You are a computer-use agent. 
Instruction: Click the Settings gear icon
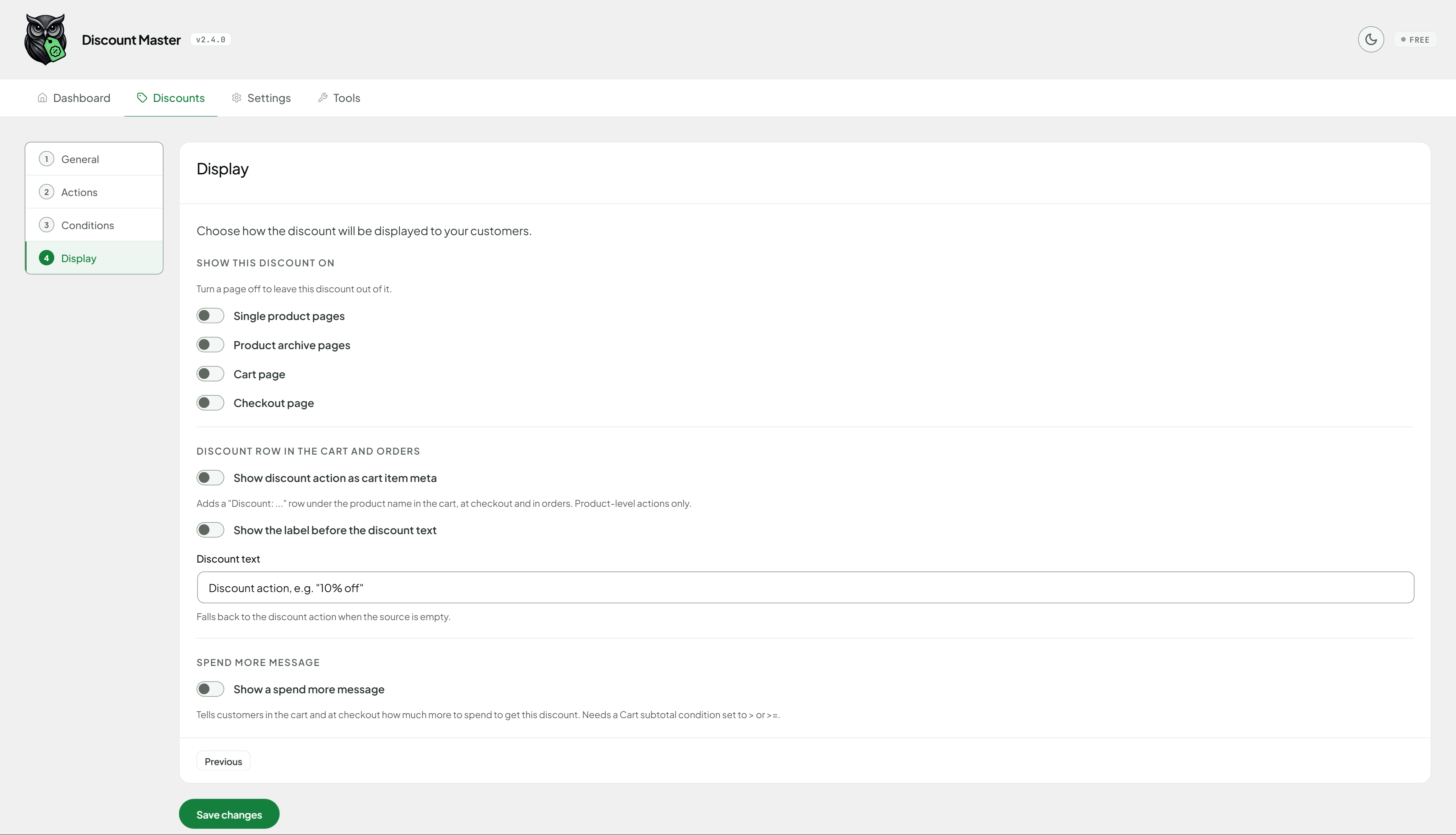(236, 97)
